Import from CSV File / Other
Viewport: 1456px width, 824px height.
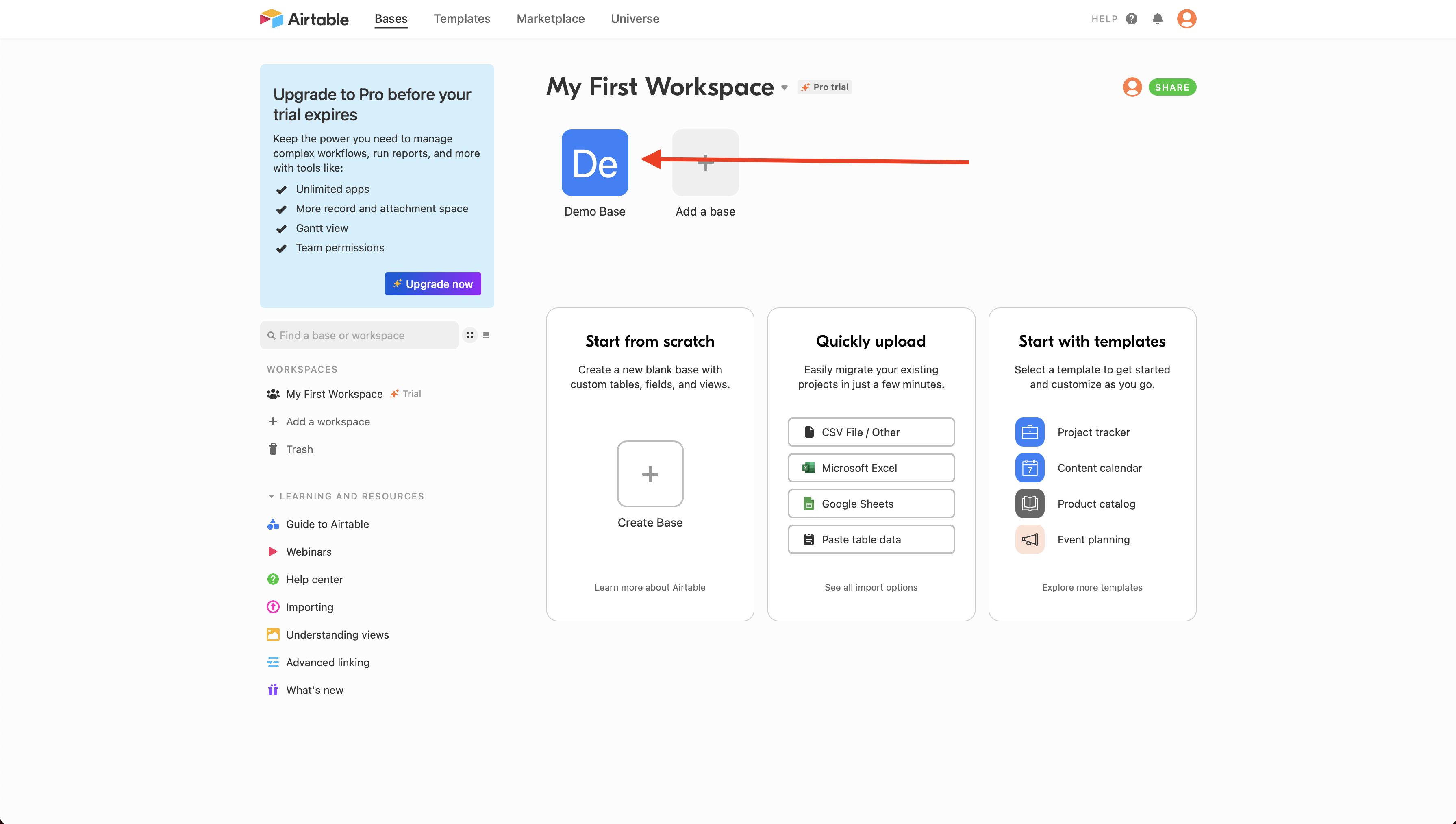tap(871, 432)
